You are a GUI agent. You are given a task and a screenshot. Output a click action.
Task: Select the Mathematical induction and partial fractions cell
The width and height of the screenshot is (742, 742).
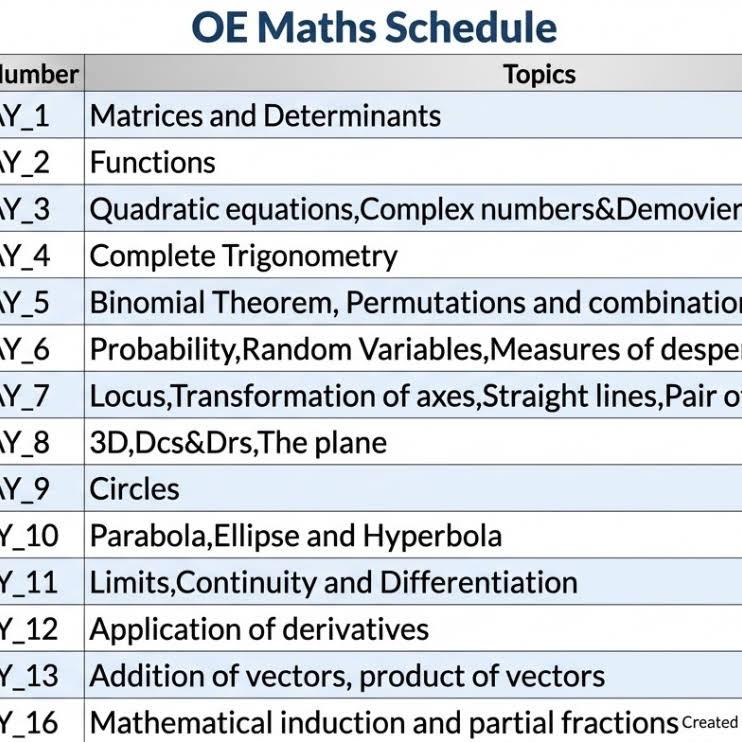(384, 722)
